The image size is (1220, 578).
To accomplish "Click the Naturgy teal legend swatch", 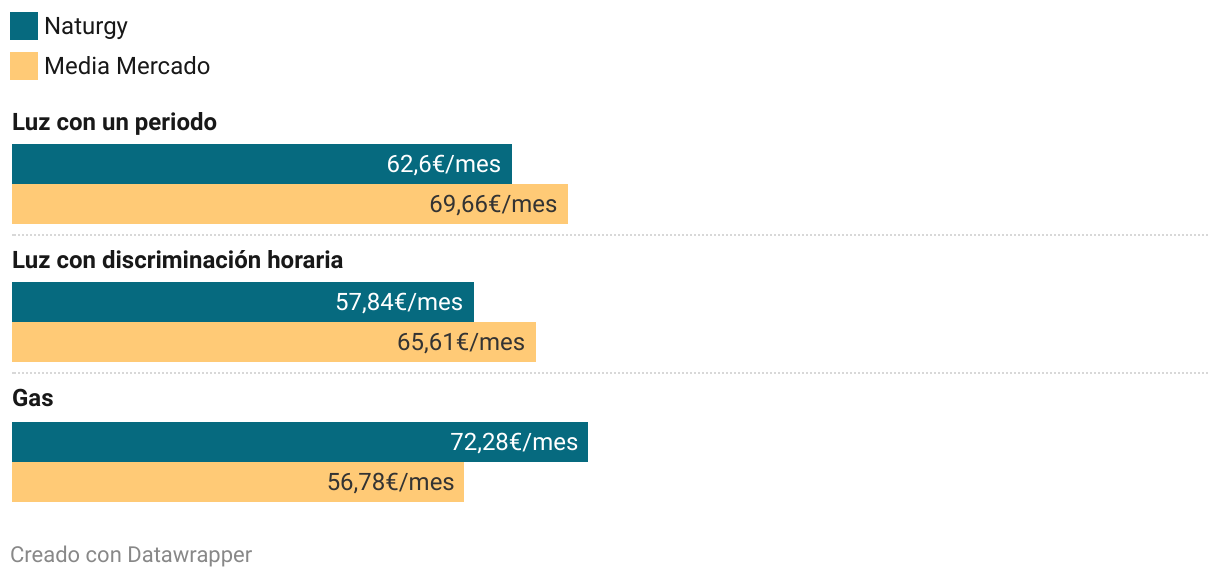I will 24,26.
